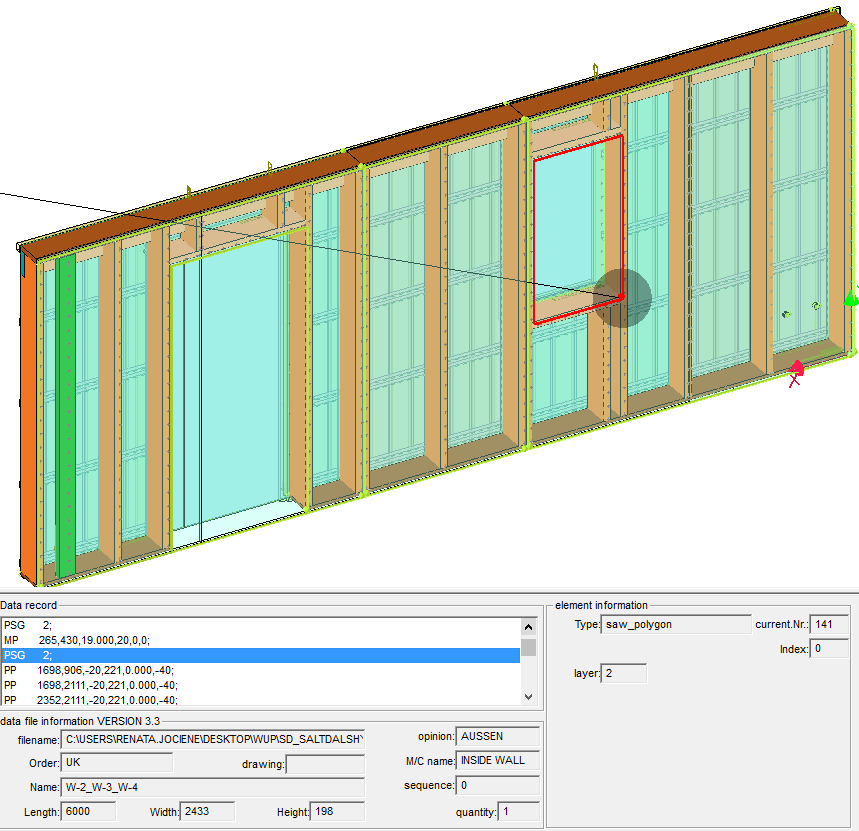The height and width of the screenshot is (831, 859).
Task: Click the Length field showing 6000
Action: [88, 811]
